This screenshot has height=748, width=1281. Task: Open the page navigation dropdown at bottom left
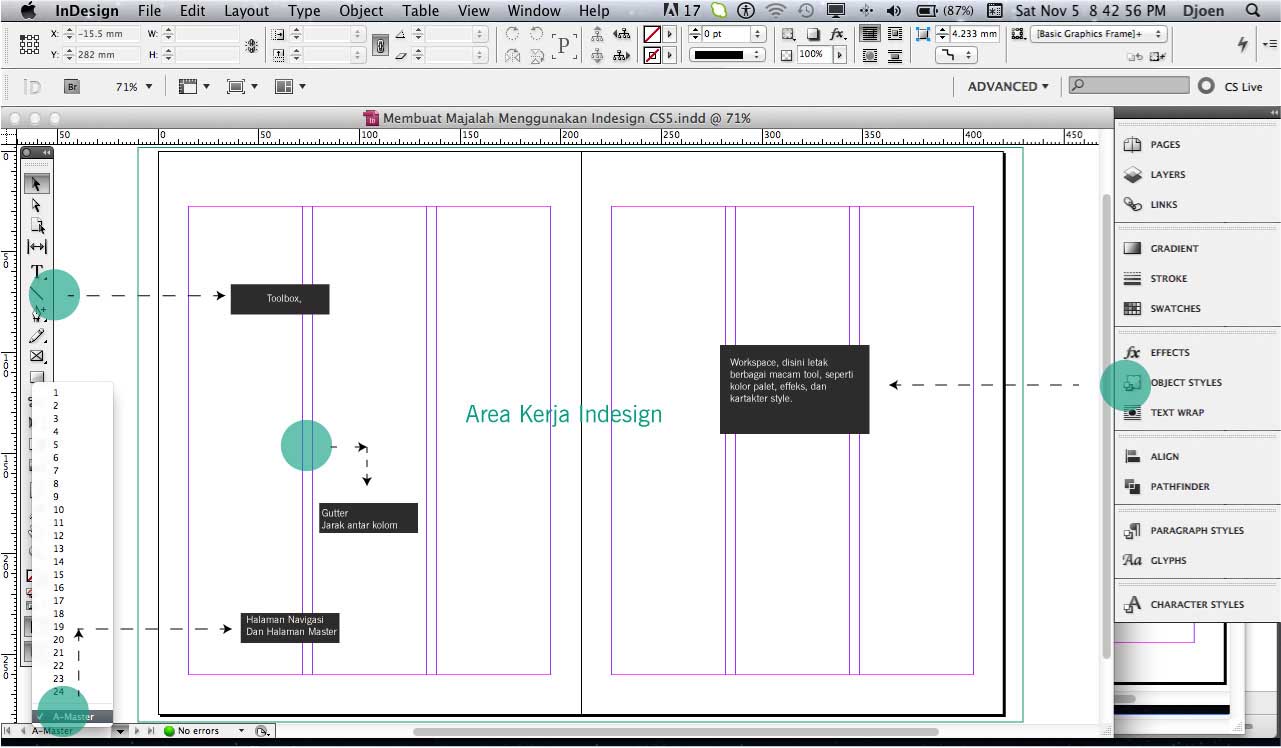click(x=120, y=731)
